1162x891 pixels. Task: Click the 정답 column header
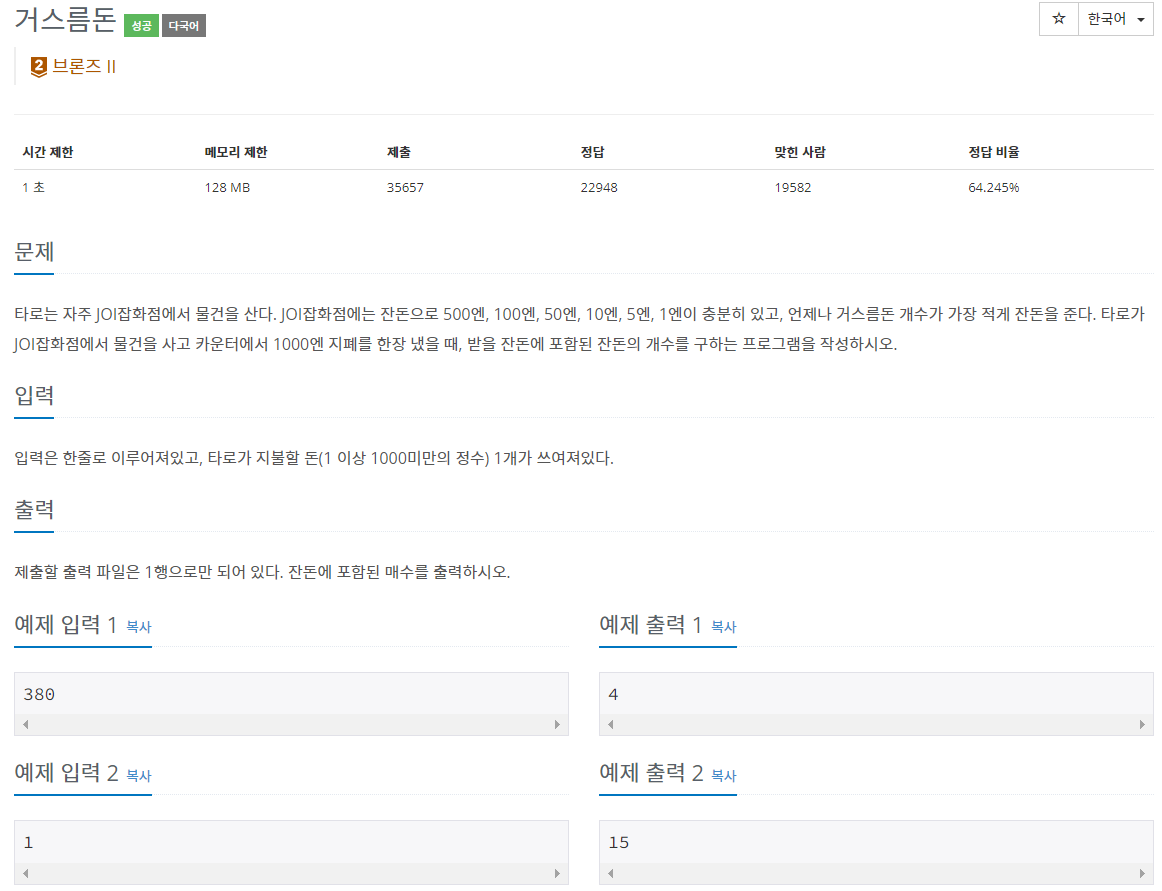click(592, 152)
